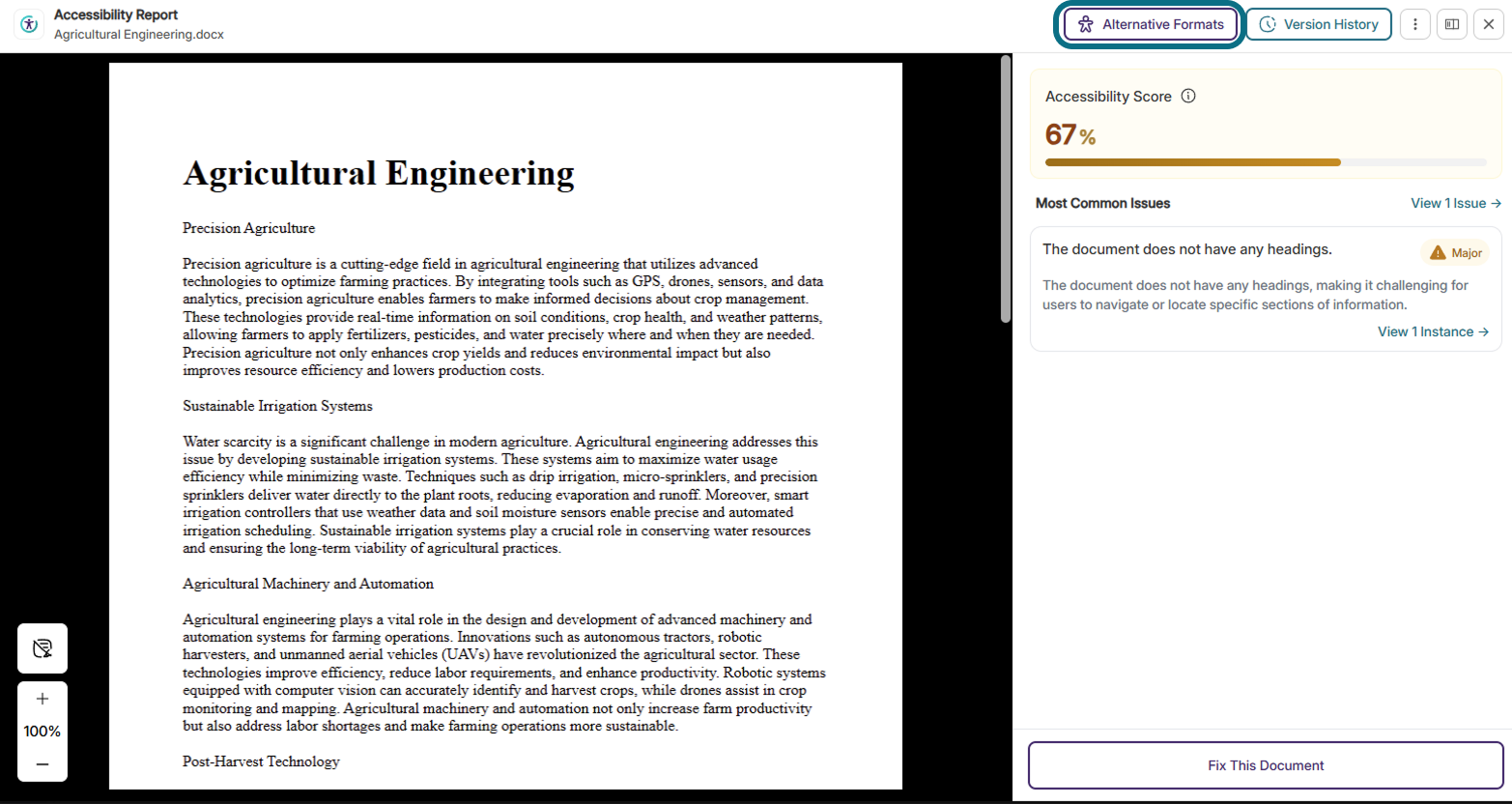Viewport: 1512px width, 804px height.
Task: Click the Major warning triangle badge
Action: (1455, 253)
